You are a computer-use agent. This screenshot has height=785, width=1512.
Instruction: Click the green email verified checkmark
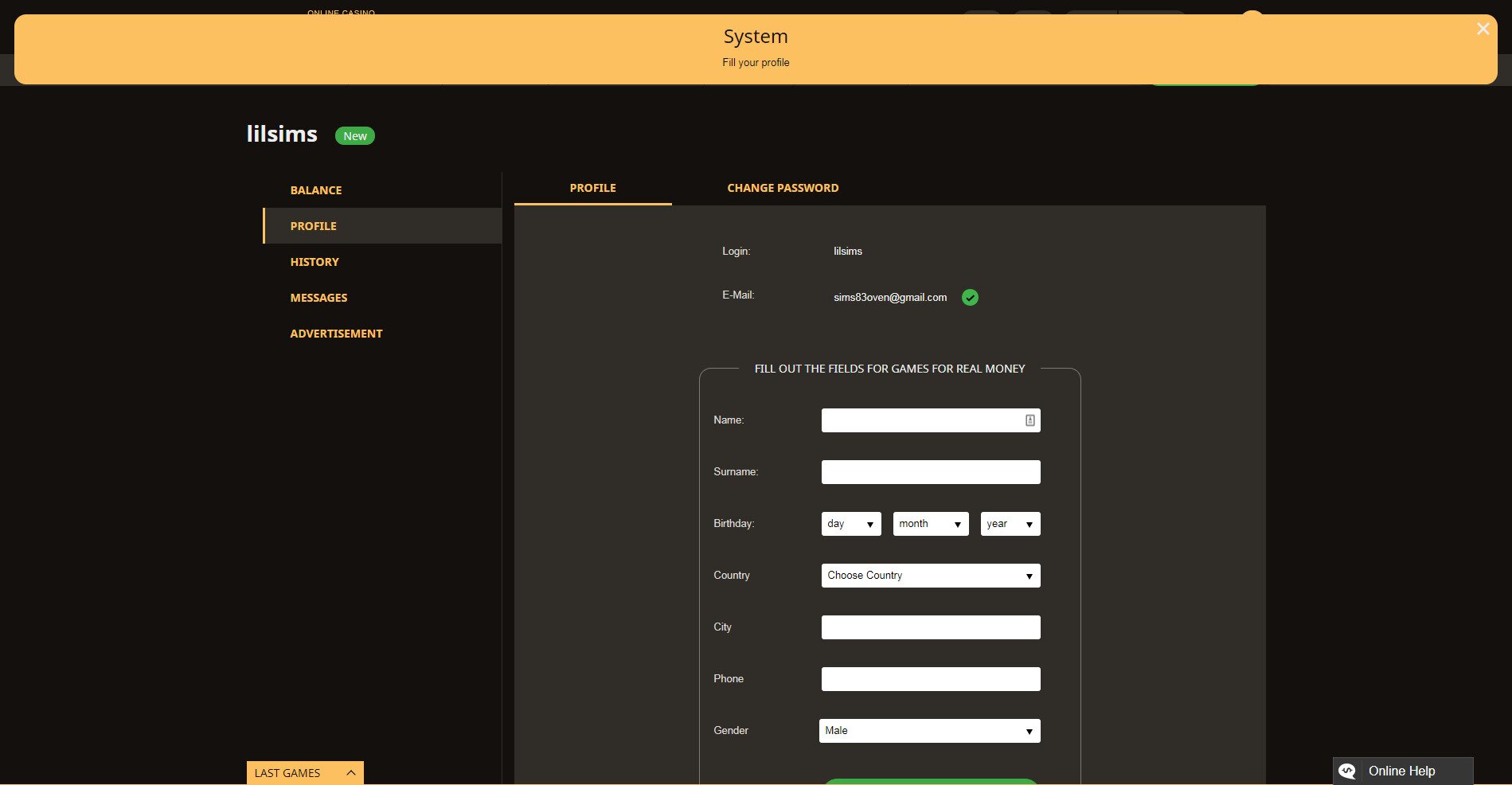tap(970, 298)
